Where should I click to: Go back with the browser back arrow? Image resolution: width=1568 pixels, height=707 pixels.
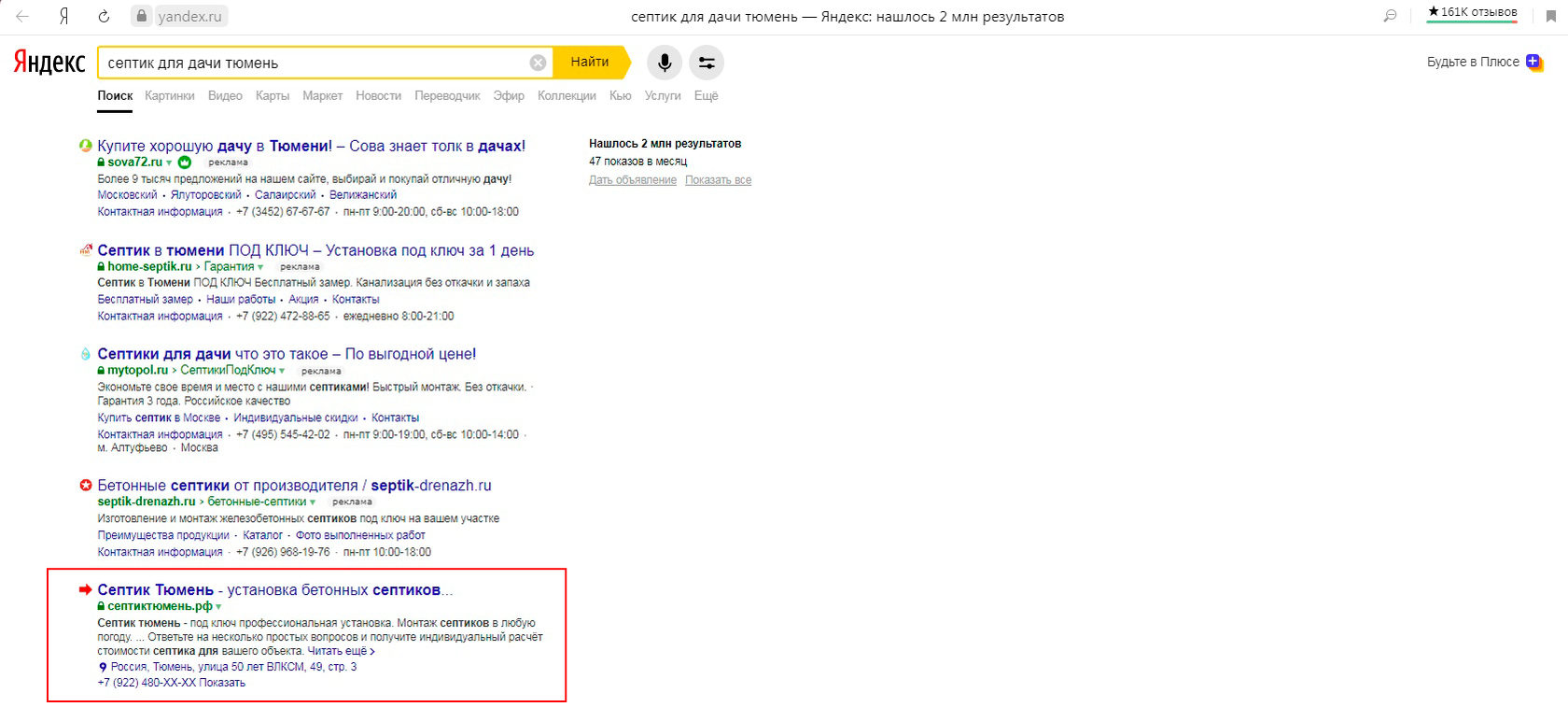(22, 16)
